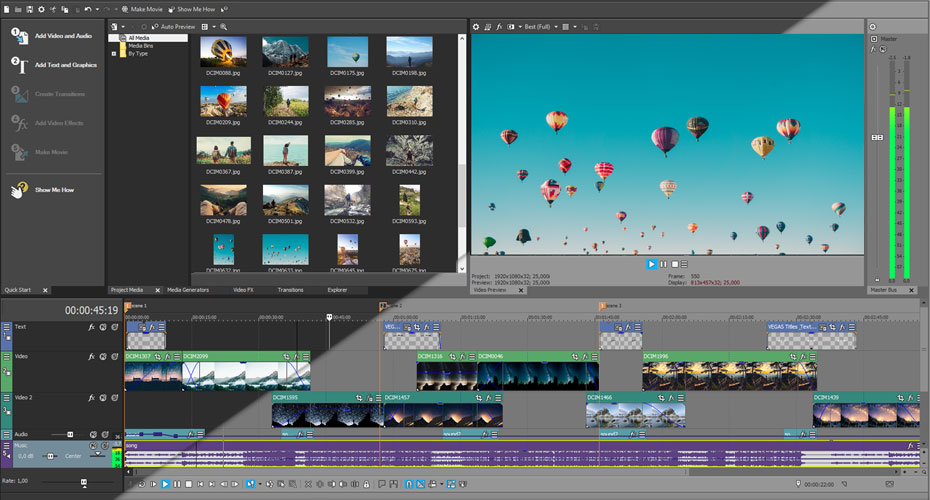
Task: Click the lock icon in timeline toolbar
Action: point(366,484)
